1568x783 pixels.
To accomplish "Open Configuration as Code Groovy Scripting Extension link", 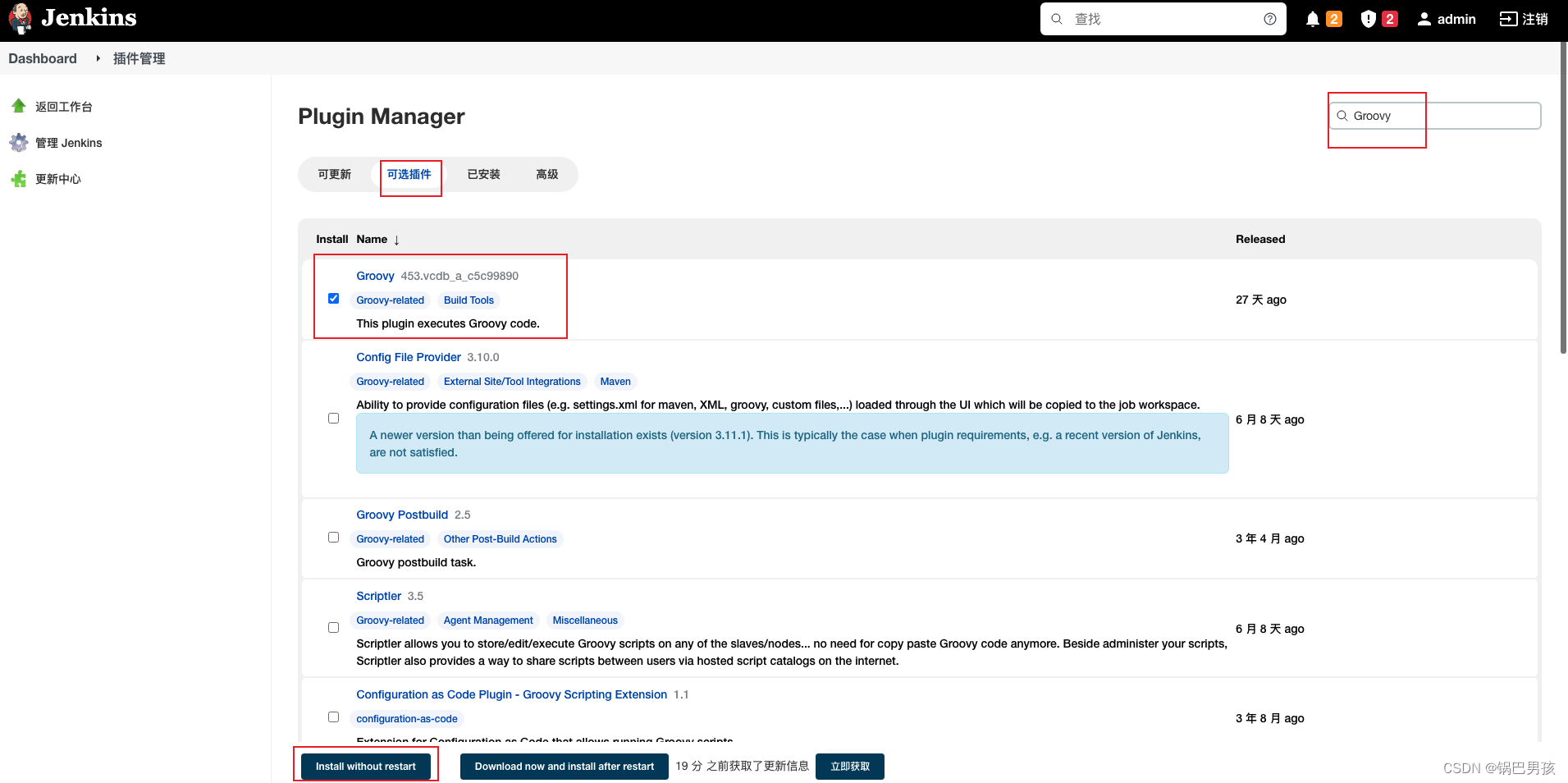I will (512, 694).
